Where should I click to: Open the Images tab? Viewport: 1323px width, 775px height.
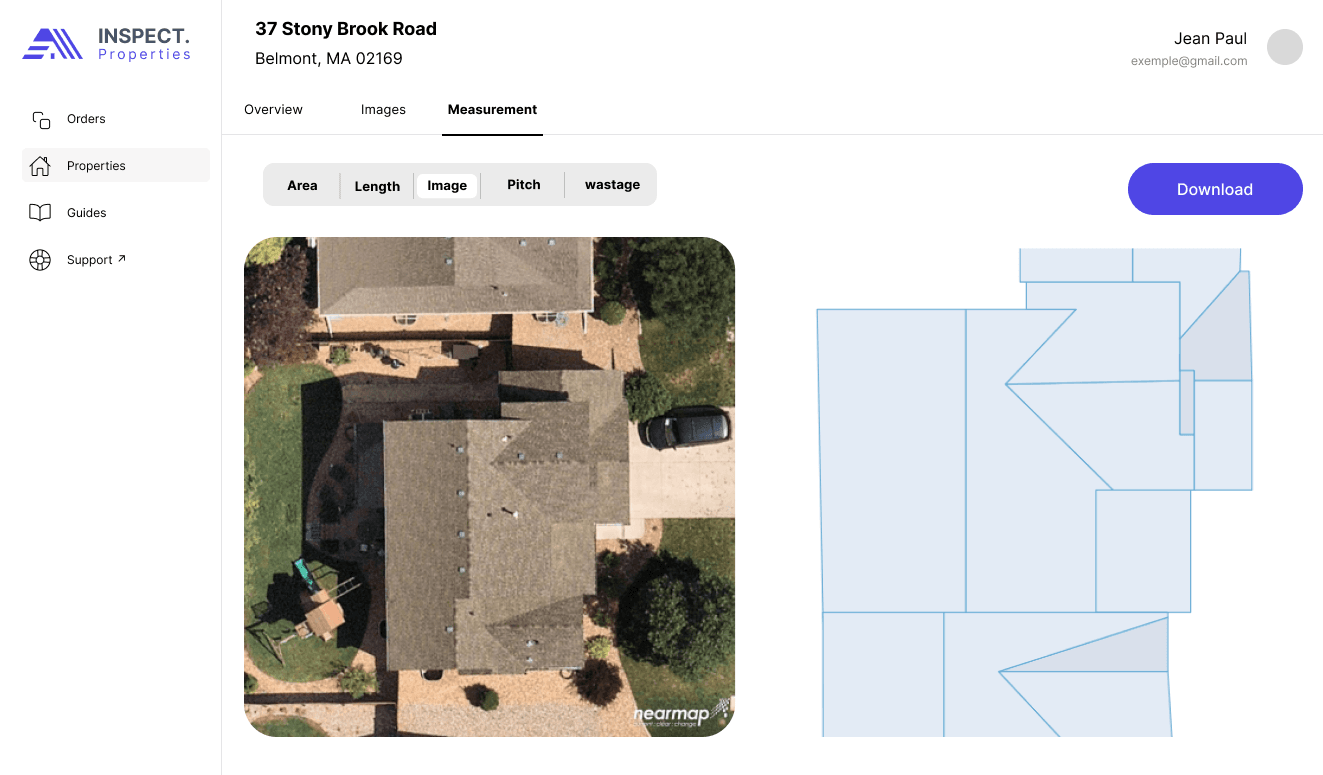click(383, 110)
